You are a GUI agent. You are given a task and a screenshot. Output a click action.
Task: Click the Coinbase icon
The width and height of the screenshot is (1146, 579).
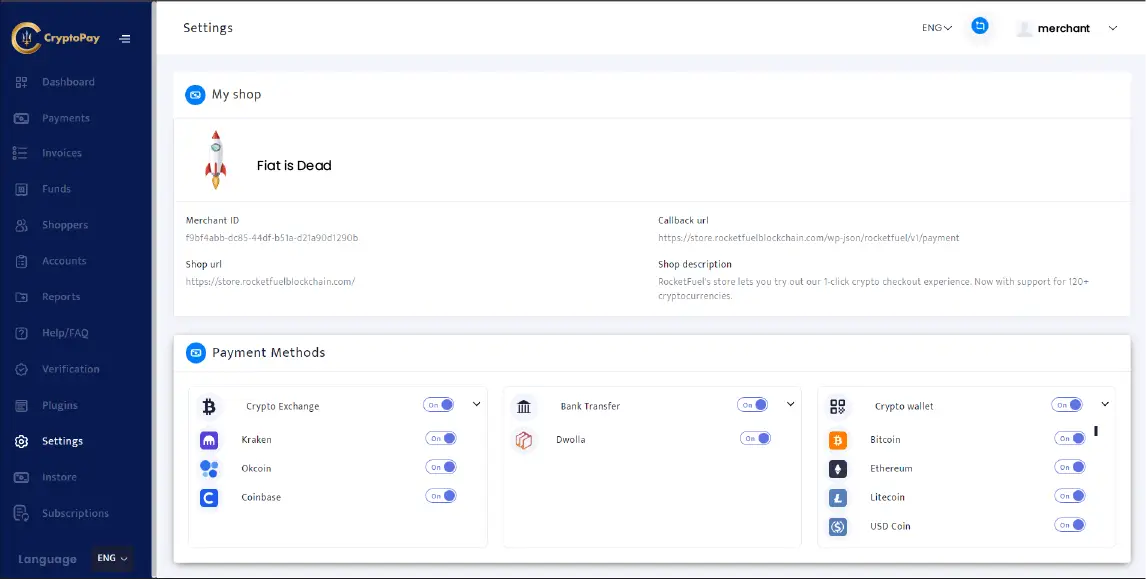coord(210,495)
